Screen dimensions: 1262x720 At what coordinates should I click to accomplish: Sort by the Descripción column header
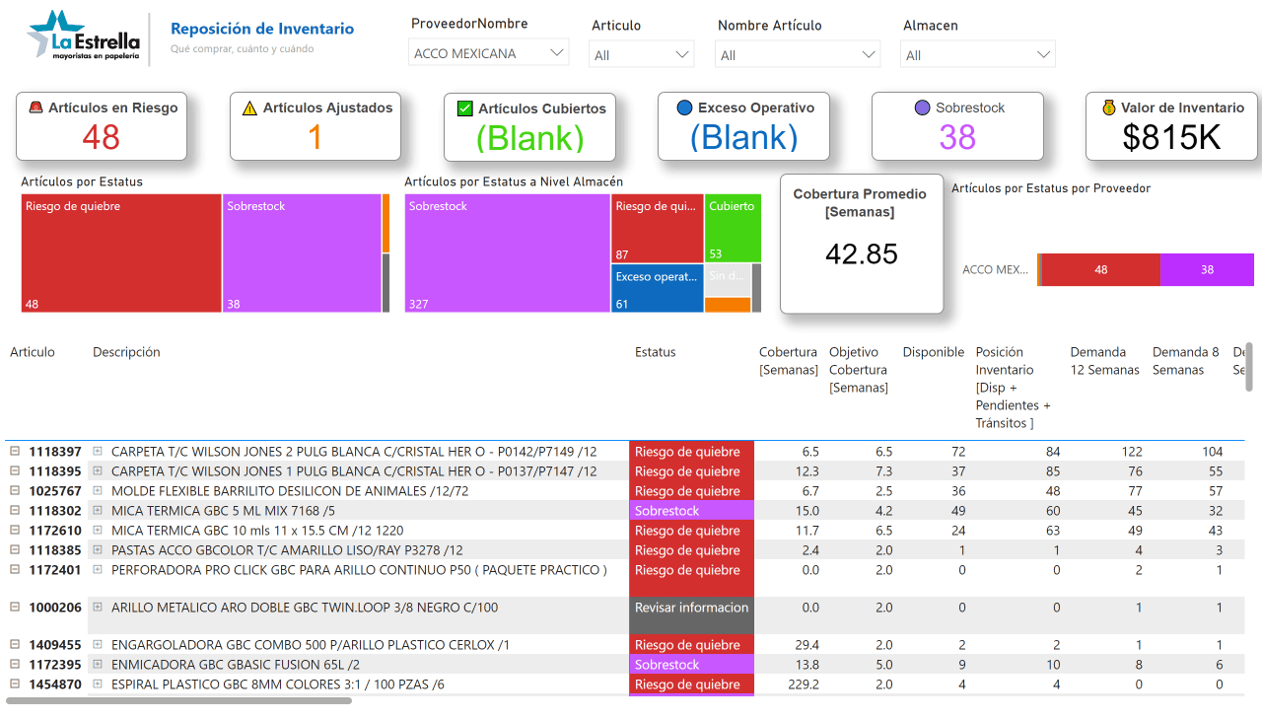coord(126,352)
